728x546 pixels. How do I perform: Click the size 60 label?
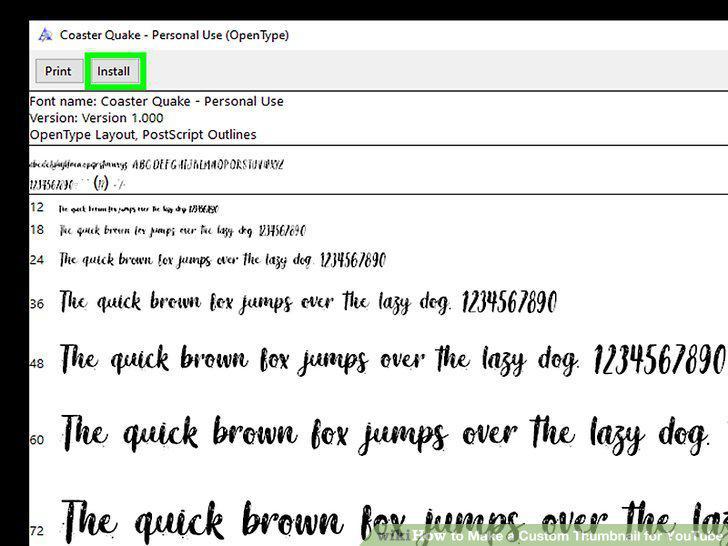coord(37,439)
